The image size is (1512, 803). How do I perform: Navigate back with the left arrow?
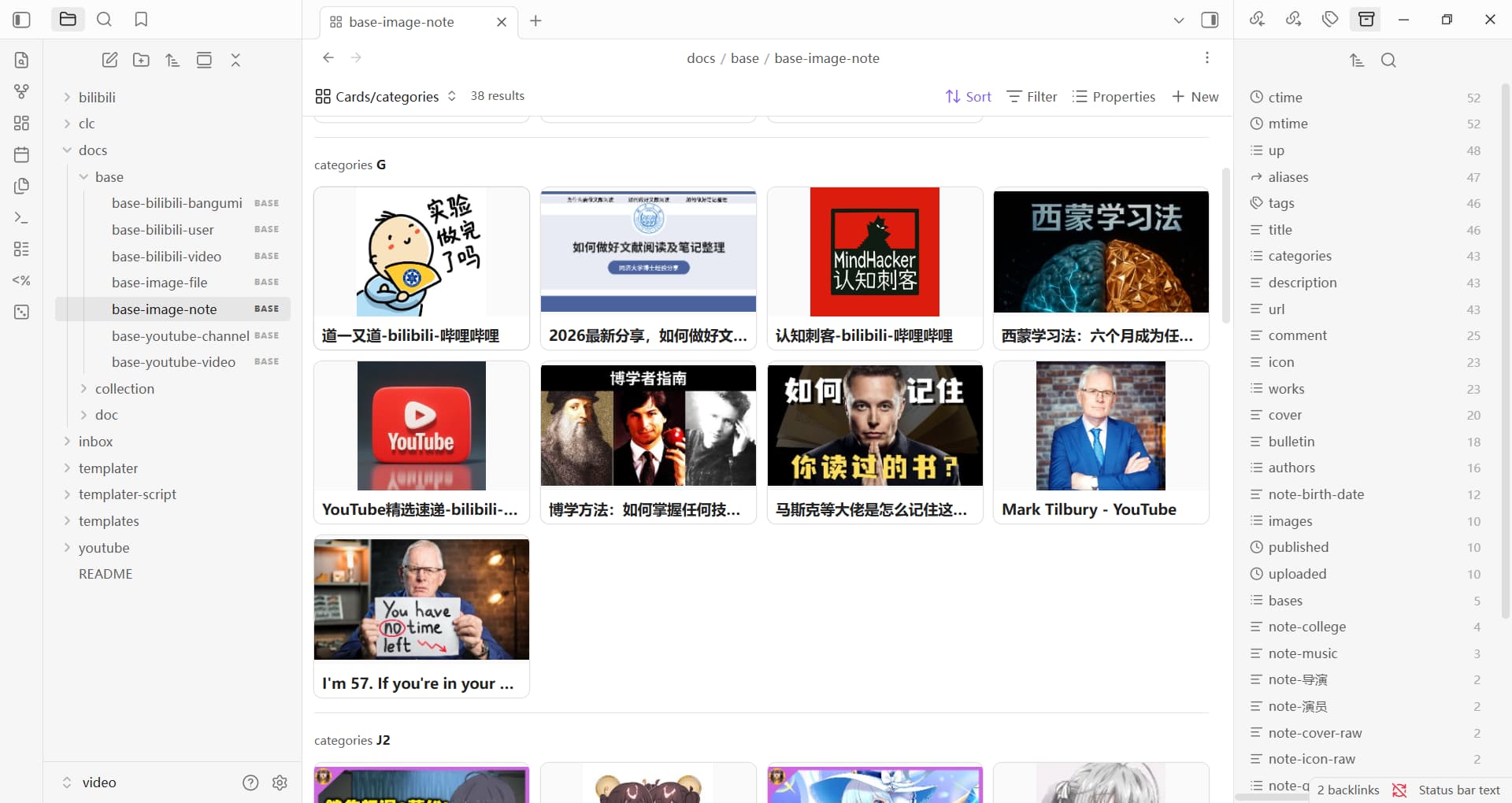[328, 57]
